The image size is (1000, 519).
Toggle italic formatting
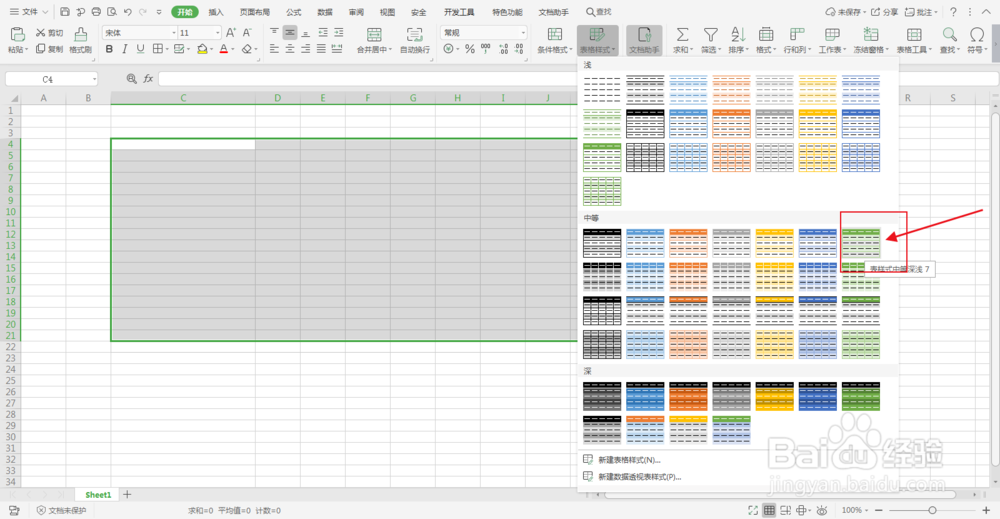pyautogui.click(x=125, y=49)
